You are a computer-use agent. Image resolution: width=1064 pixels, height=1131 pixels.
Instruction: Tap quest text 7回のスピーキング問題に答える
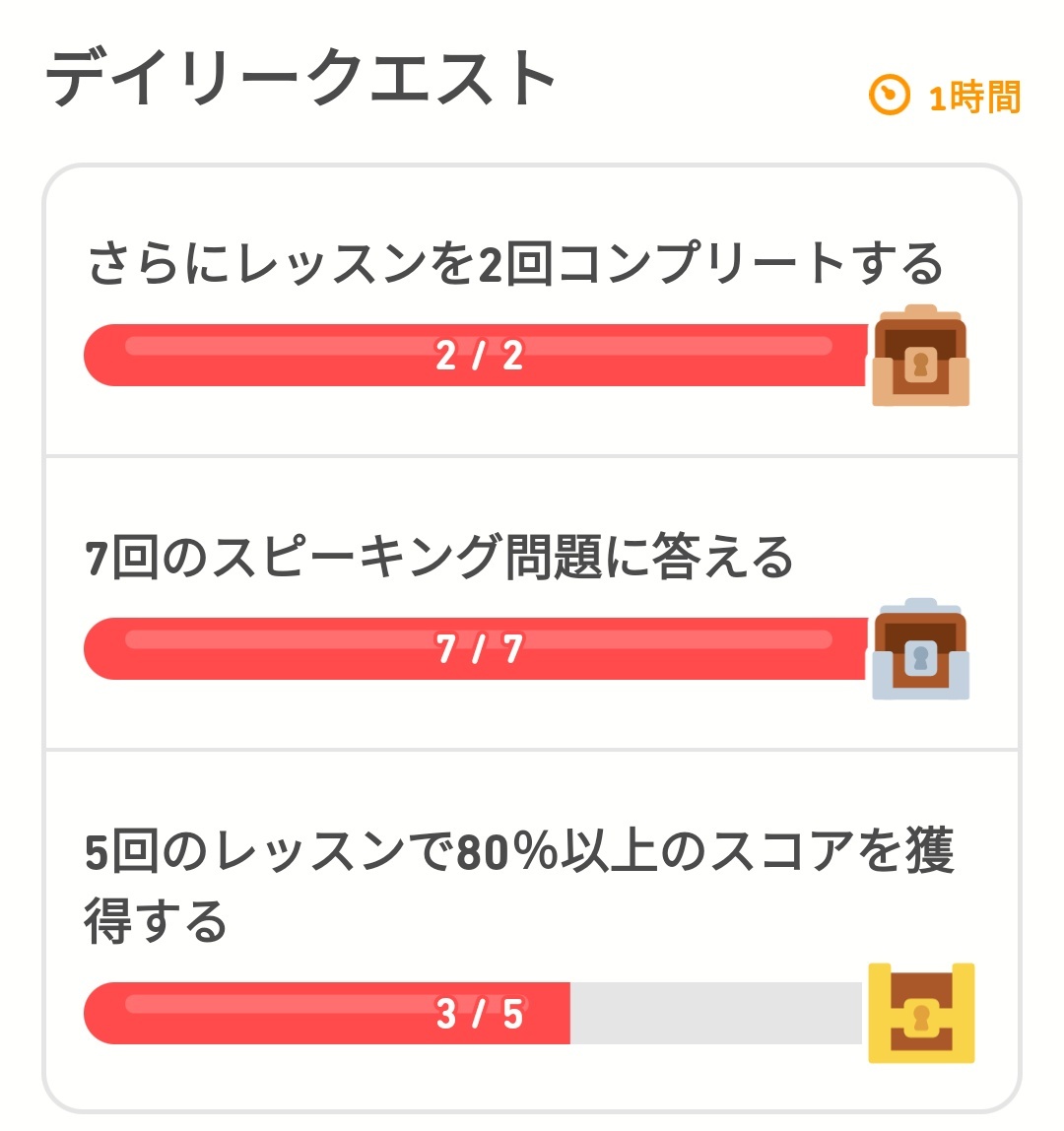pyautogui.click(x=438, y=557)
